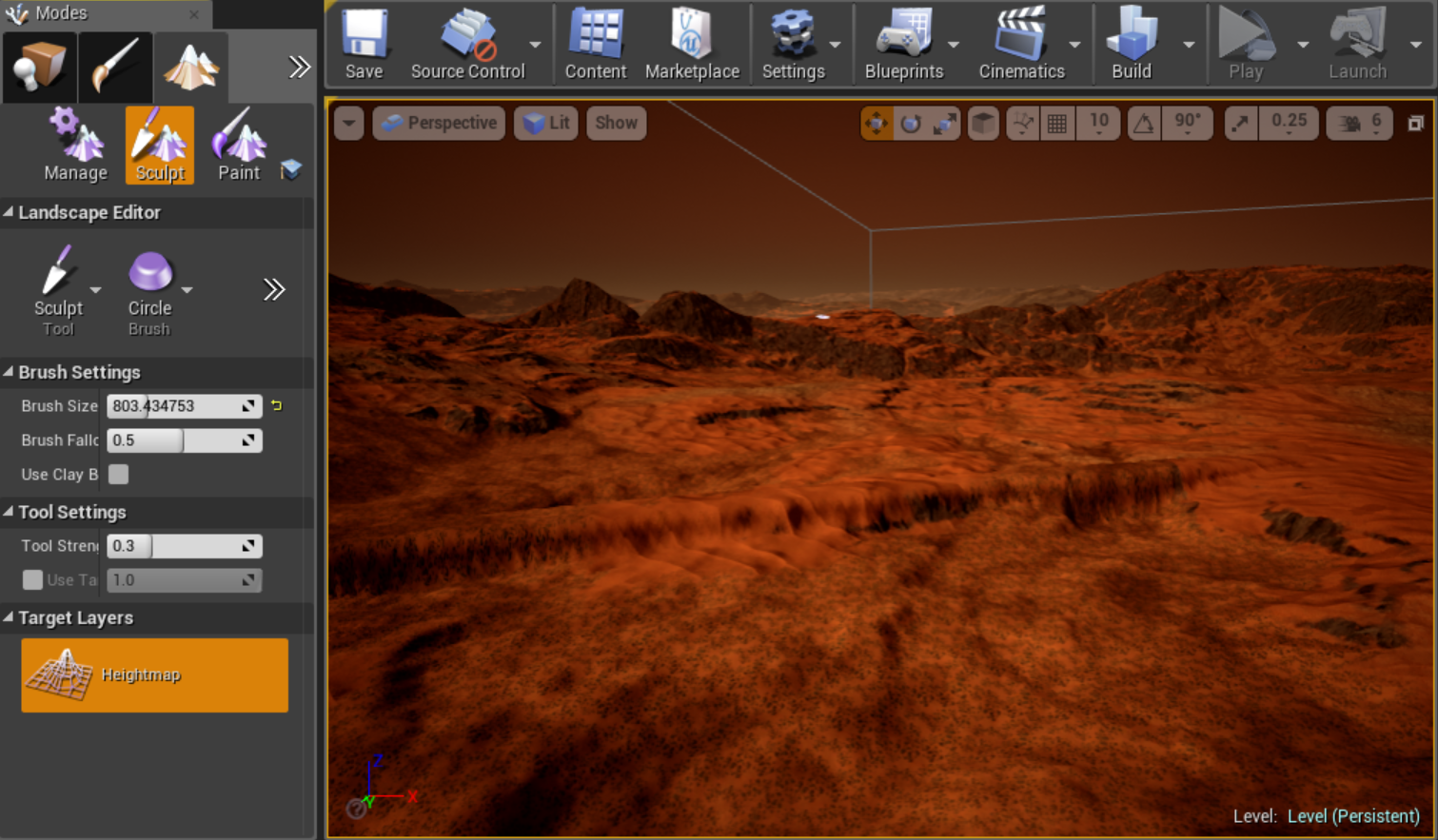
Task: Collapse the Landscape Editor section
Action: 9,212
